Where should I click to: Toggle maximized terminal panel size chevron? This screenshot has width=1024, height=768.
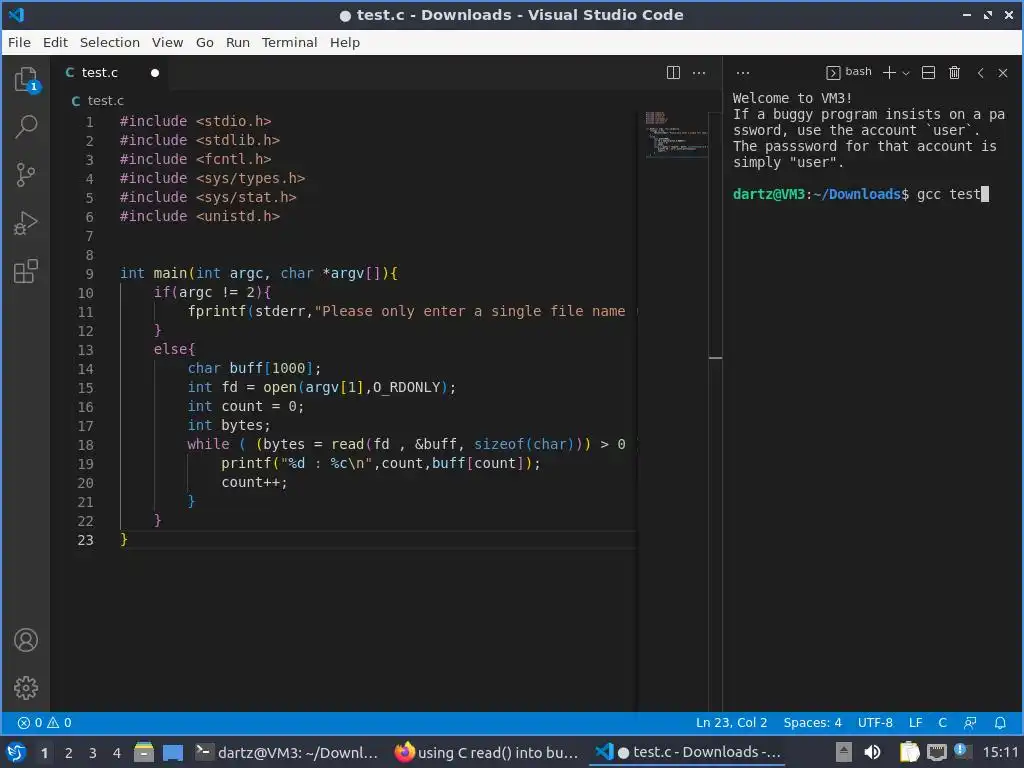(980, 72)
